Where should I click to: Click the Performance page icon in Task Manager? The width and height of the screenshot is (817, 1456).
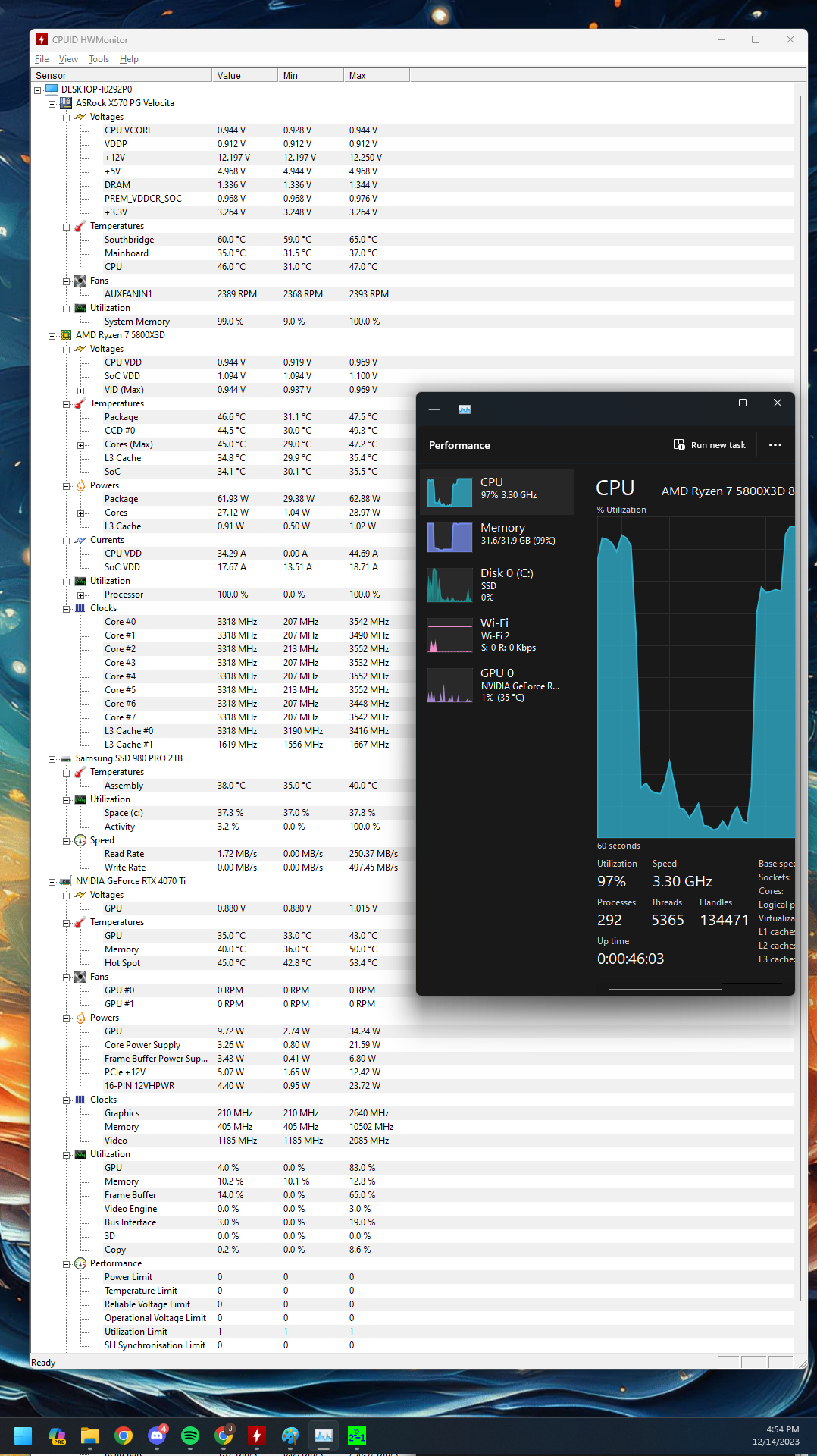(465, 409)
